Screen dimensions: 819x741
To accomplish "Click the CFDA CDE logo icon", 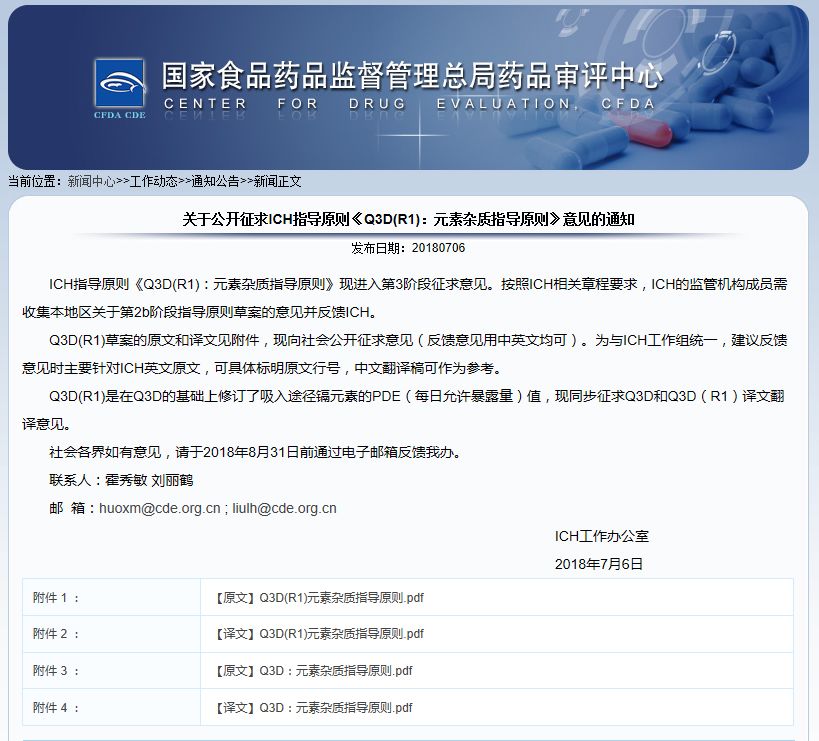I will coord(120,89).
